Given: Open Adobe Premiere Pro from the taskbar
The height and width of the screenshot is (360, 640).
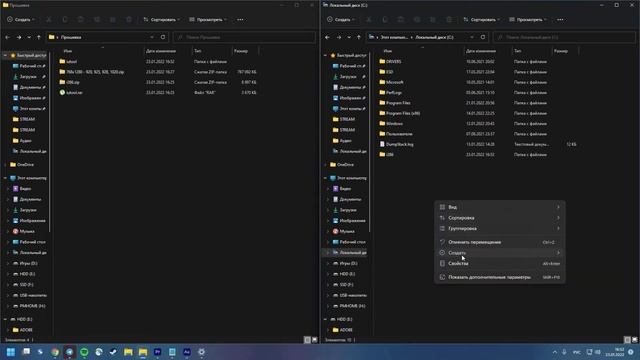Looking at the screenshot, I should pyautogui.click(x=158, y=352).
